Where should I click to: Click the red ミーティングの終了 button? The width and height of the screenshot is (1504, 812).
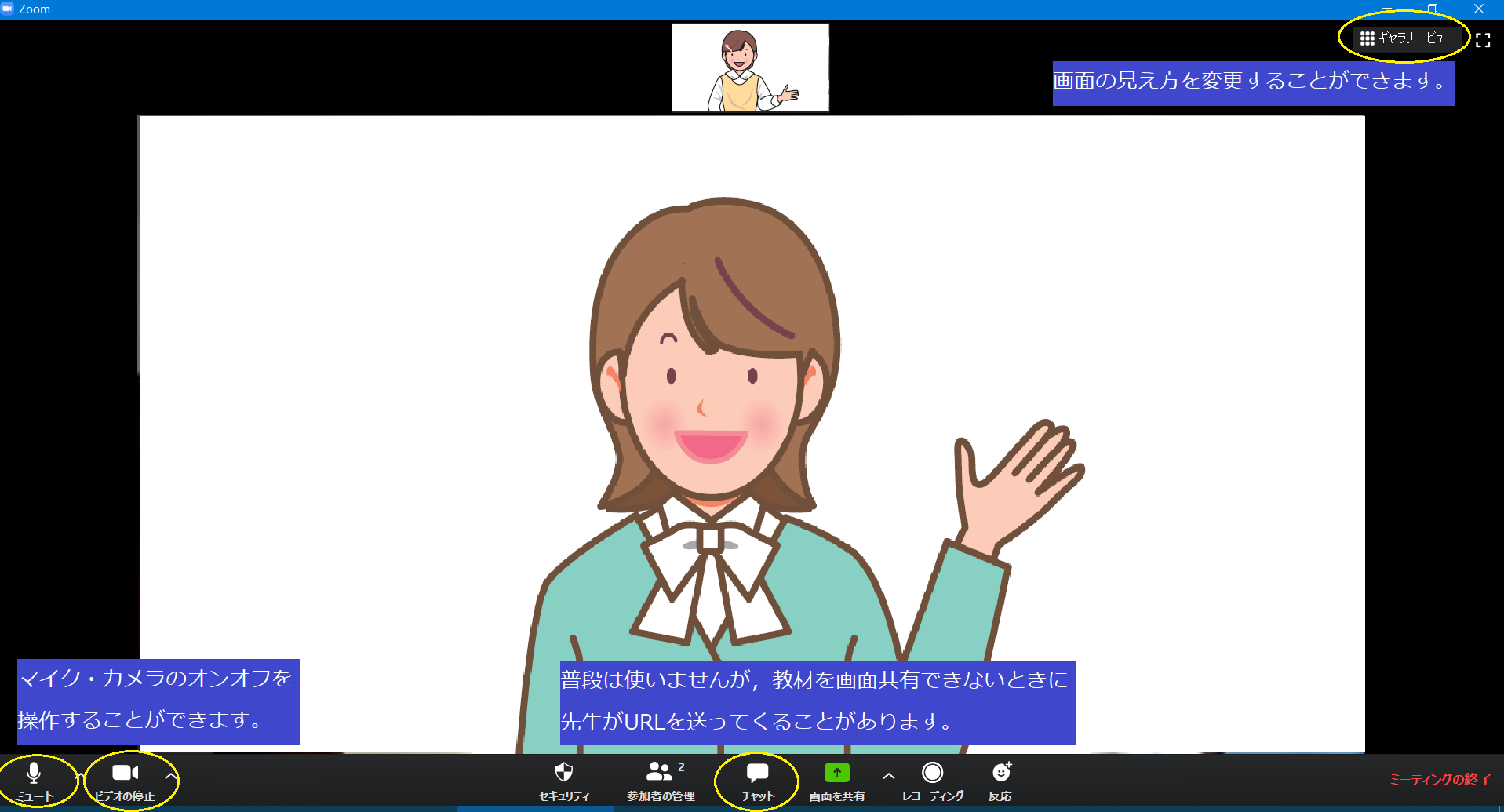[1440, 779]
